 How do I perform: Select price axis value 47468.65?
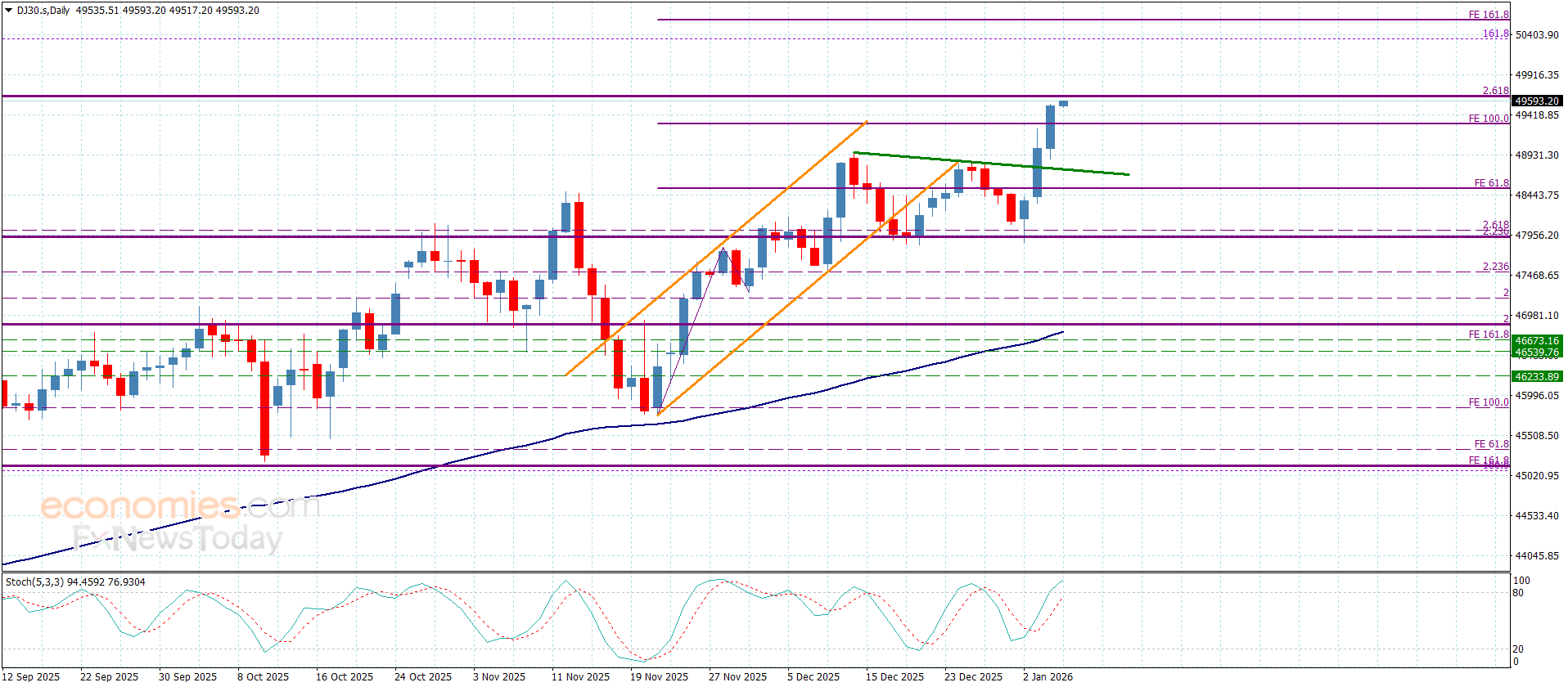1537,276
